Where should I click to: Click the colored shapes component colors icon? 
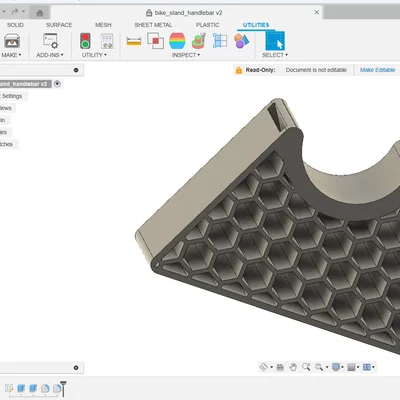[x=242, y=41]
